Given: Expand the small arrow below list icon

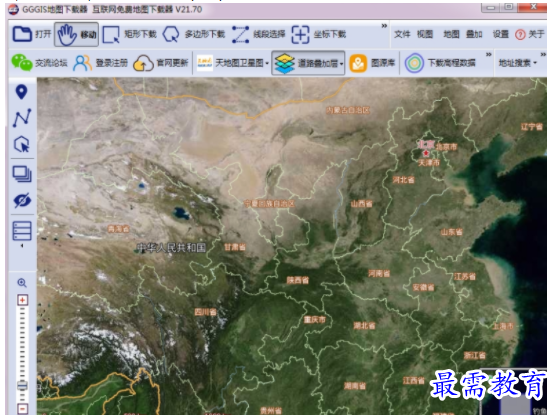Looking at the screenshot, I should point(22,245).
